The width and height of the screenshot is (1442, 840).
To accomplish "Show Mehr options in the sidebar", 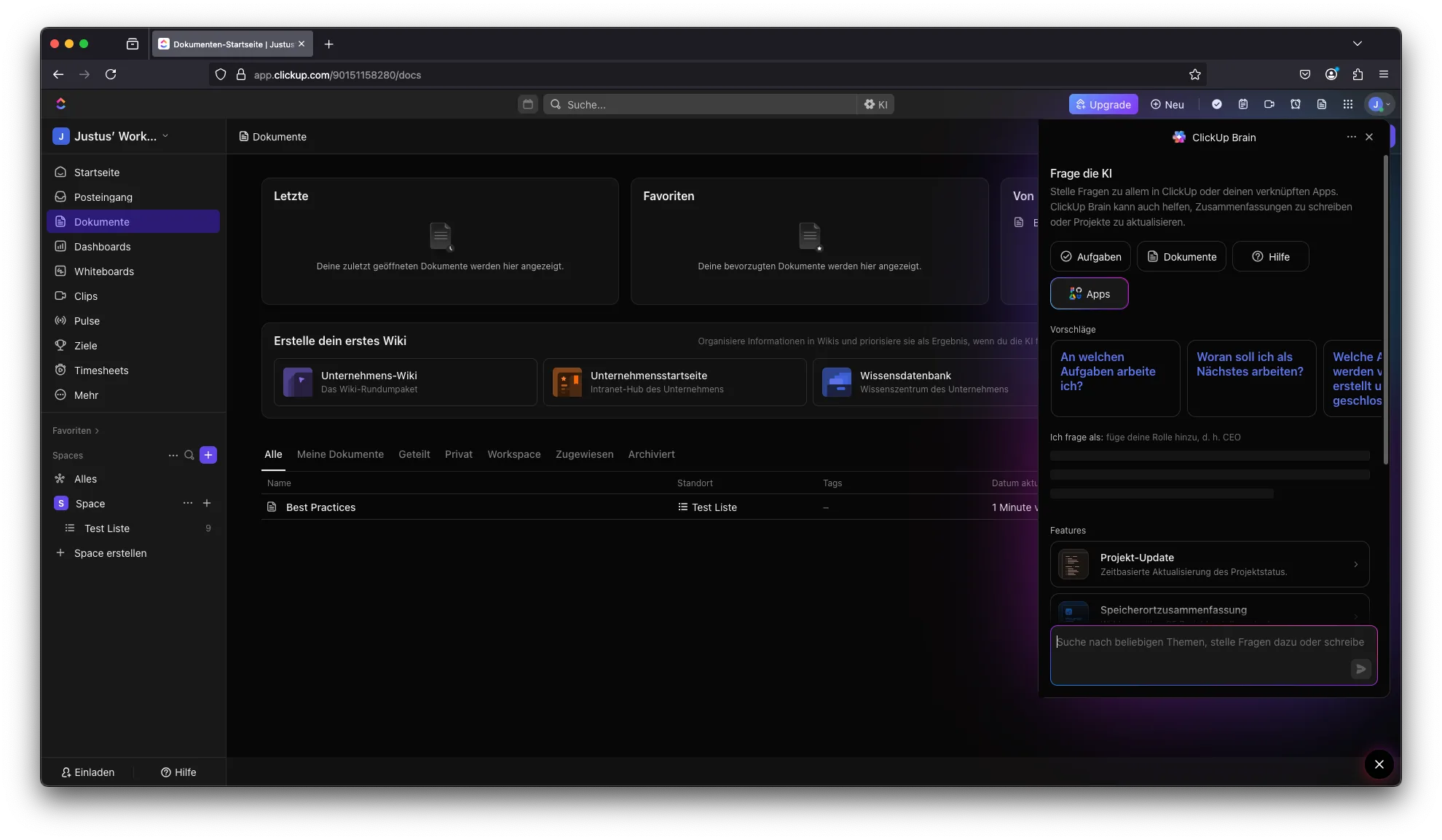I will [x=133, y=395].
